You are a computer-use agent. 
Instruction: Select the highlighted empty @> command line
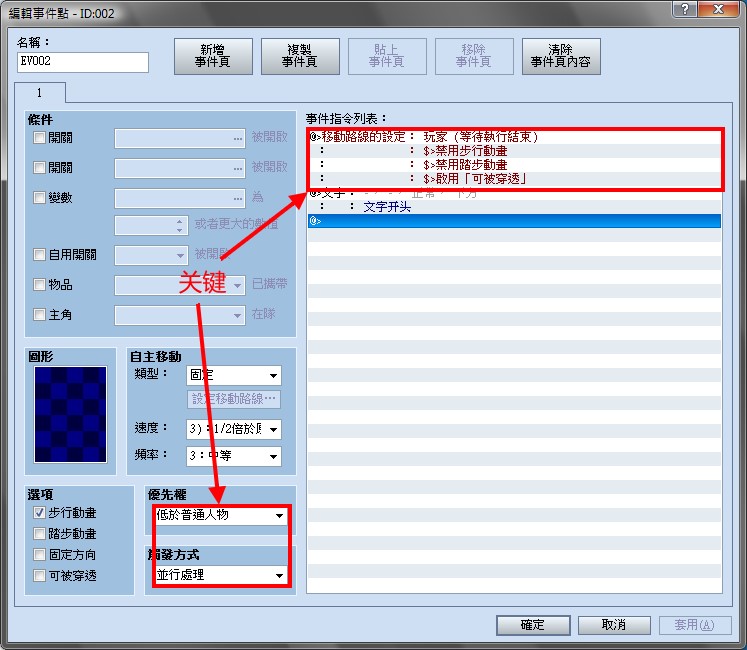pos(515,221)
